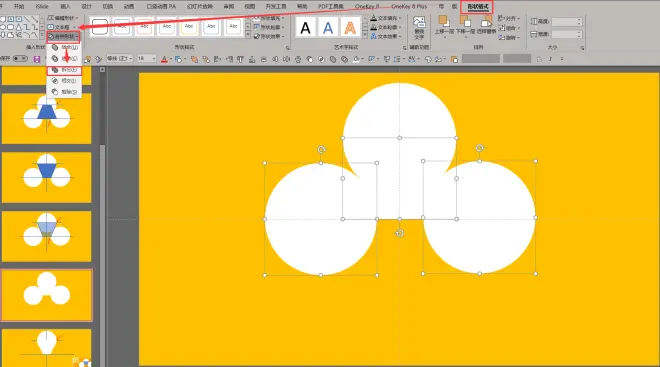Image resolution: width=660 pixels, height=367 pixels.
Task: Select slide thumbnail with translucent blue trapezoid
Action: [46, 236]
